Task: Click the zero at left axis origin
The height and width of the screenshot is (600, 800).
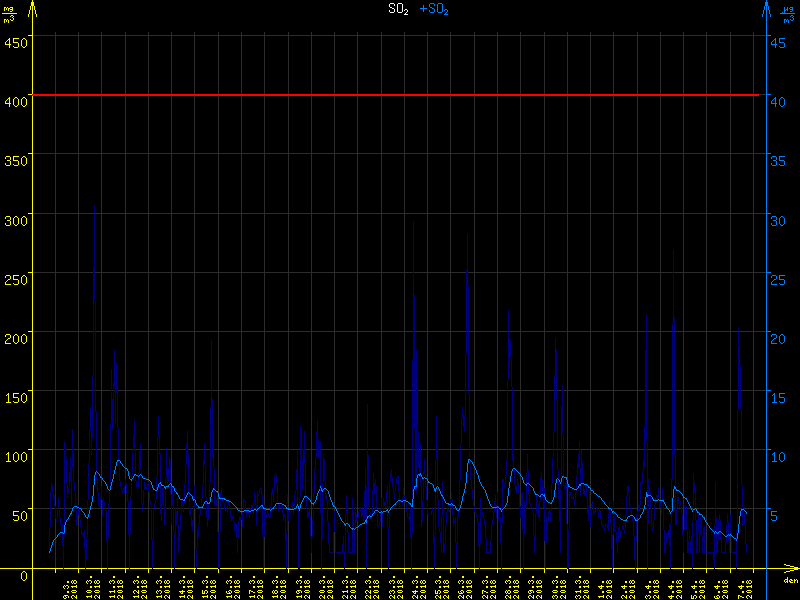Action: [24, 576]
